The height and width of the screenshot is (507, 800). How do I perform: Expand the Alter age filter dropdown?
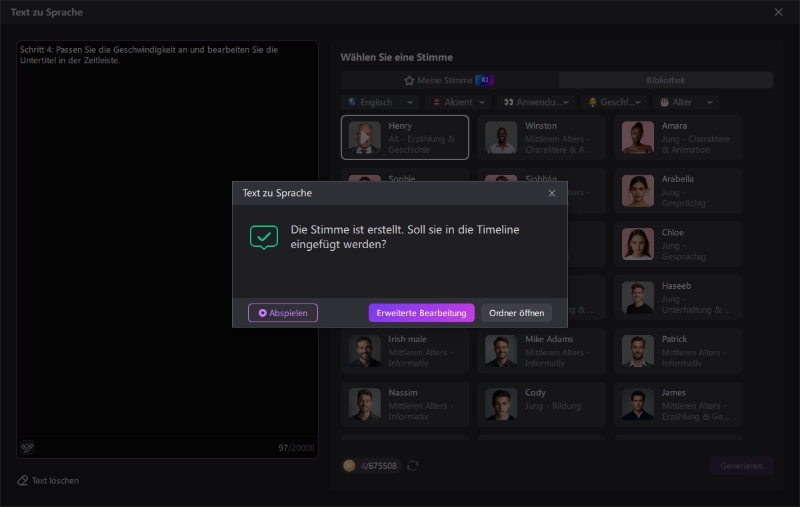tap(686, 102)
